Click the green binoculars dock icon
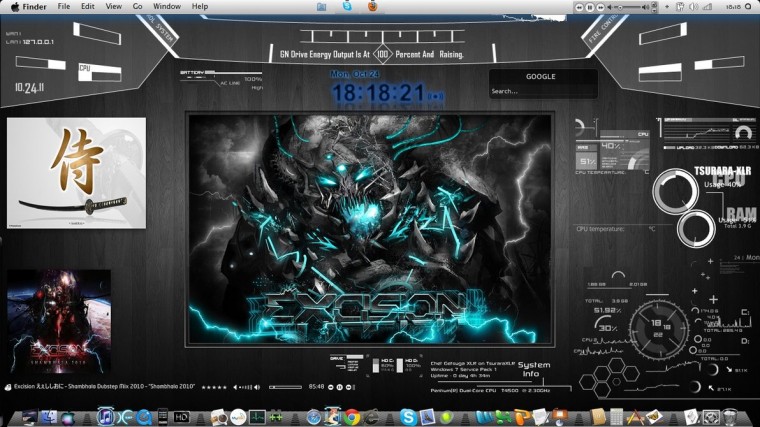This screenshot has height=427, width=760. pyautogui.click(x=276, y=417)
